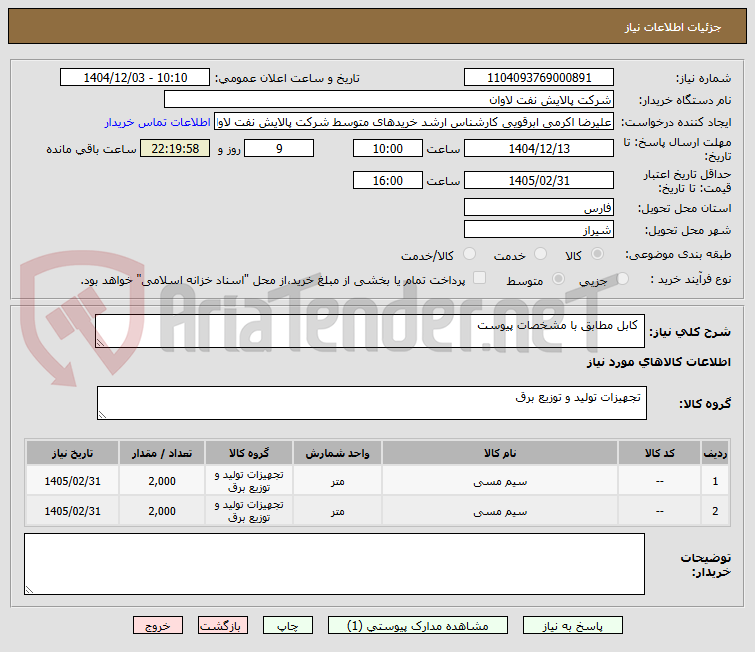
Task: Open مشاهده مدارک پیوستی (1) button
Action: (417, 626)
